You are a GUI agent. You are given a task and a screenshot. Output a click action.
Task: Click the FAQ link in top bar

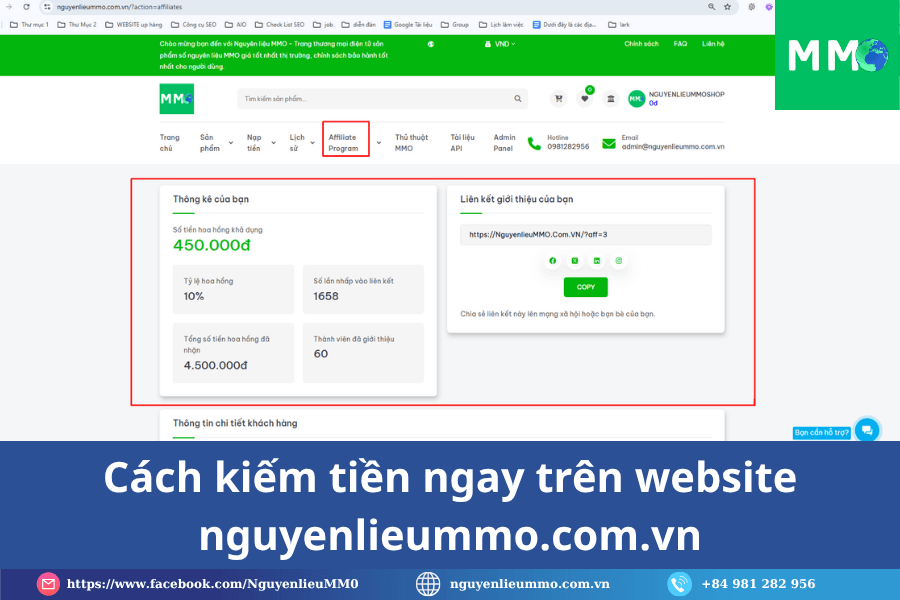point(680,44)
